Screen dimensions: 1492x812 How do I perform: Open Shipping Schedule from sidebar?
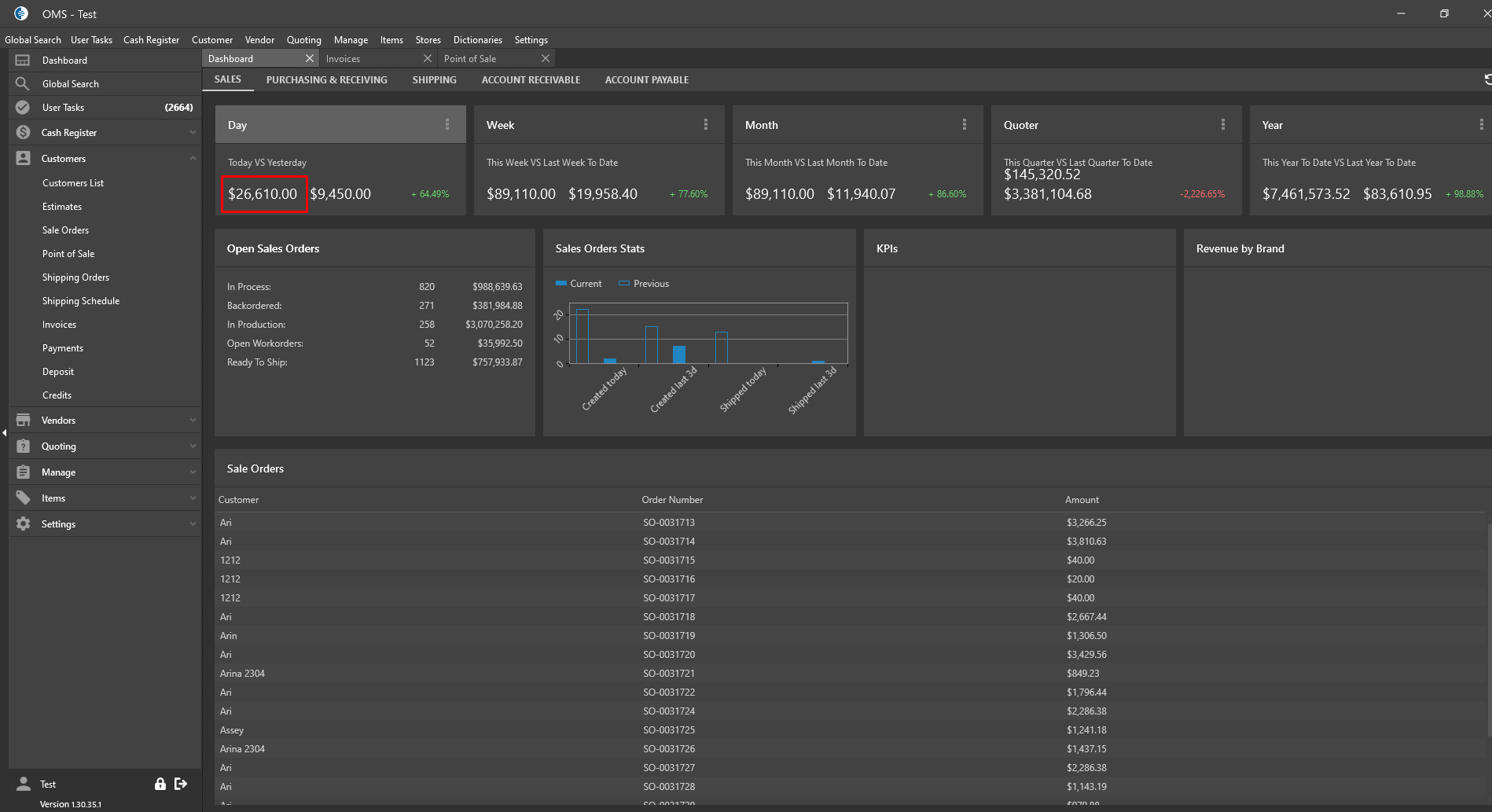[81, 301]
